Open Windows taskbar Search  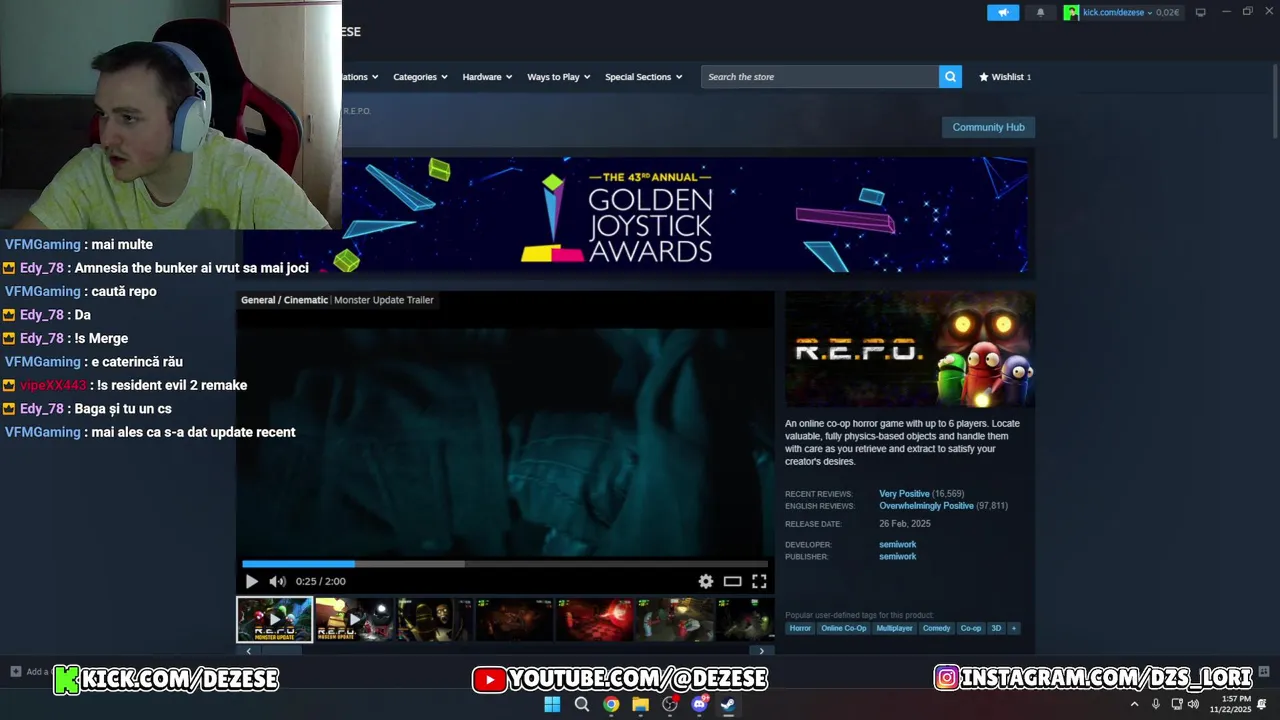(582, 704)
